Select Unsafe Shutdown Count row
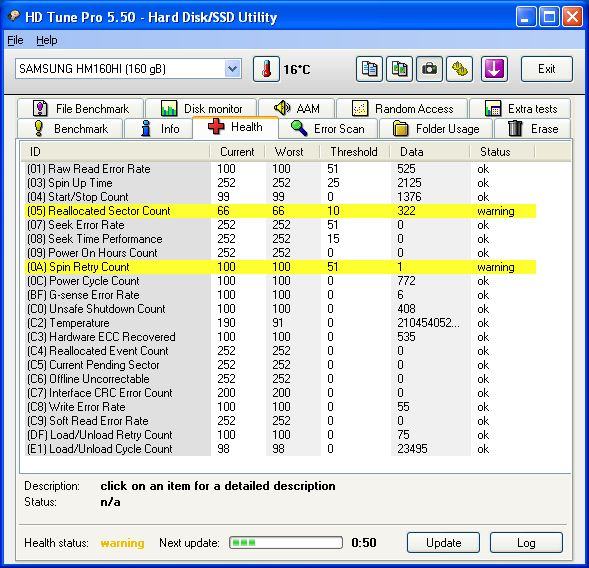The width and height of the screenshot is (589, 568). 281,309
